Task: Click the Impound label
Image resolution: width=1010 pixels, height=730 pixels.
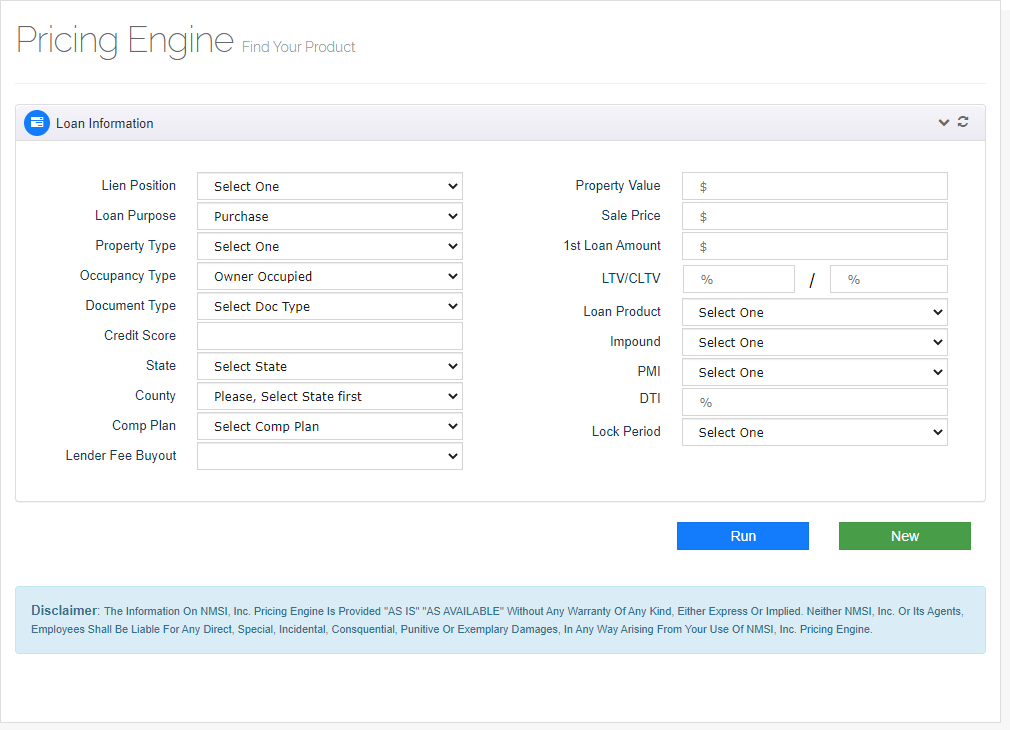Action: (635, 341)
